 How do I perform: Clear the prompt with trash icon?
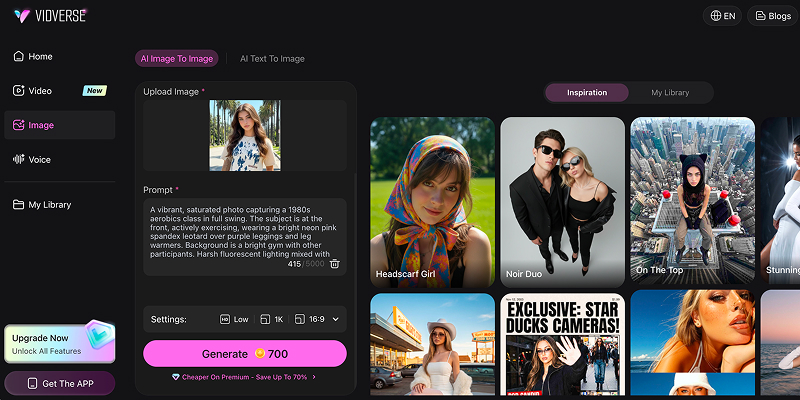click(x=334, y=264)
